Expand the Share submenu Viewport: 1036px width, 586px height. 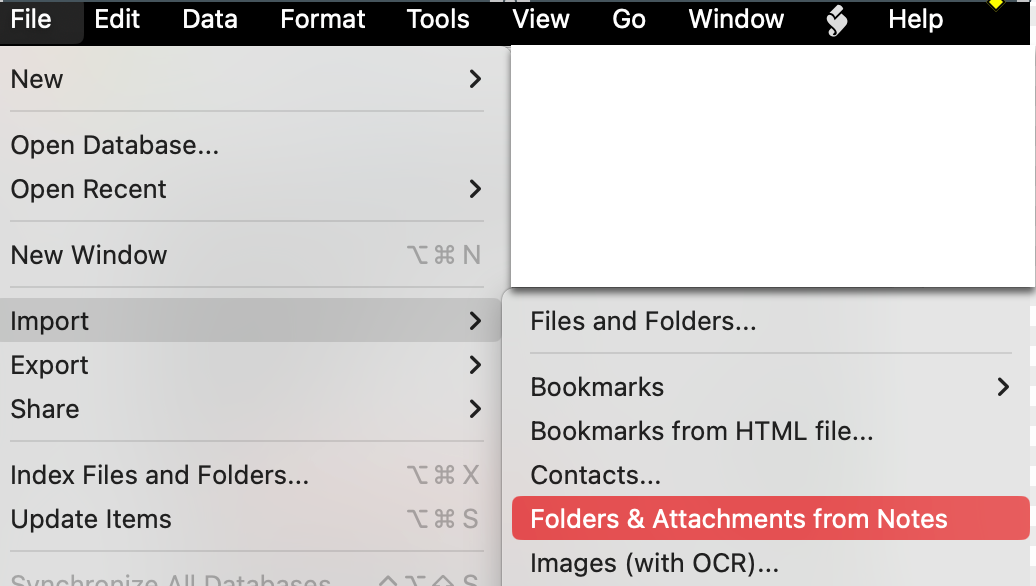(245, 409)
